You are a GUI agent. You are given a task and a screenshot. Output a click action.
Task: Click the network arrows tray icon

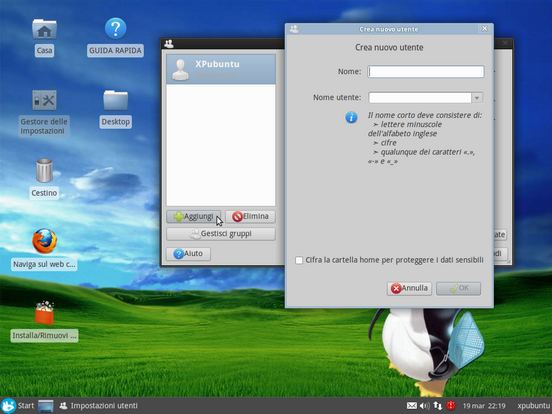(438, 406)
